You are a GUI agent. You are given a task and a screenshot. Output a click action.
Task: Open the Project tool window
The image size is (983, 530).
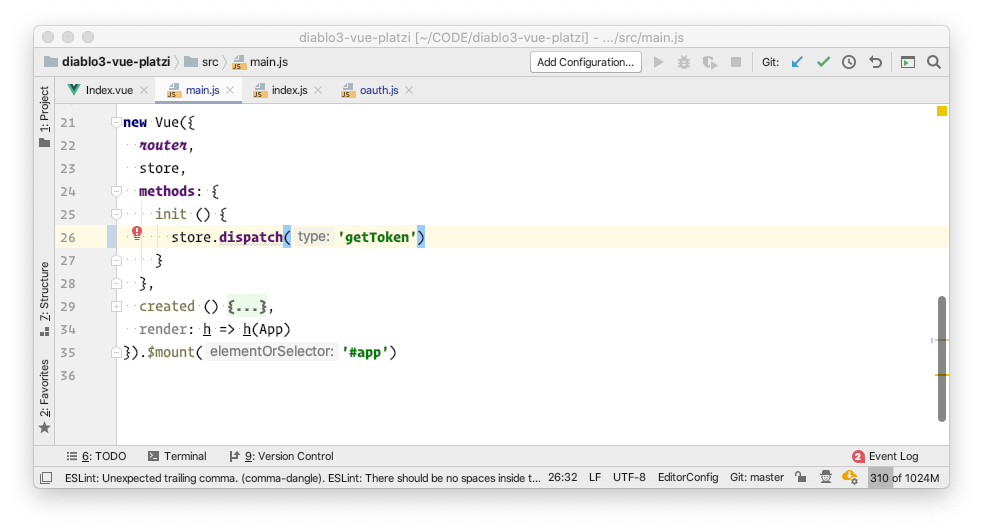(45, 117)
